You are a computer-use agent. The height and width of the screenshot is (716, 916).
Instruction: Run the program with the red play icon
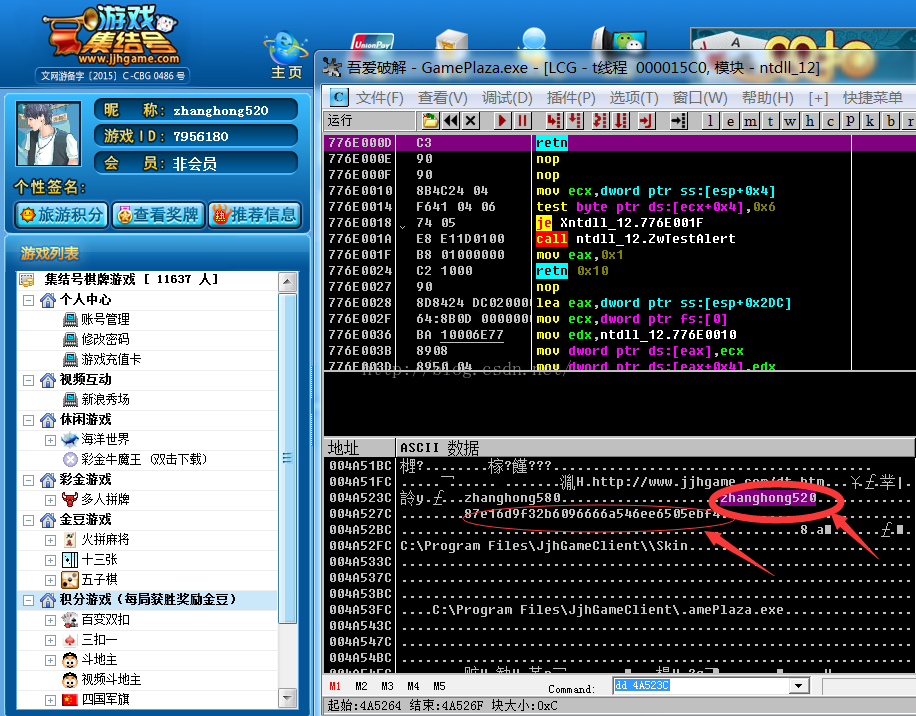[501, 121]
